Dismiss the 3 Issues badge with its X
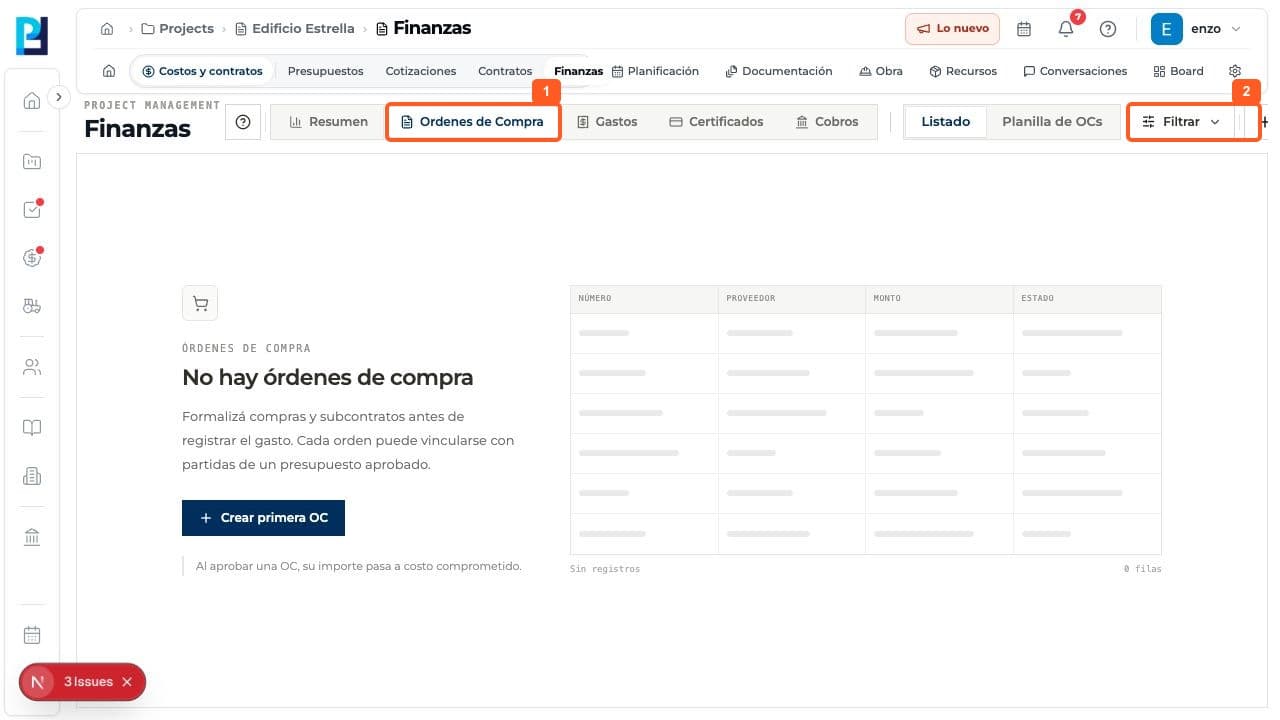1280x720 pixels. pos(127,682)
